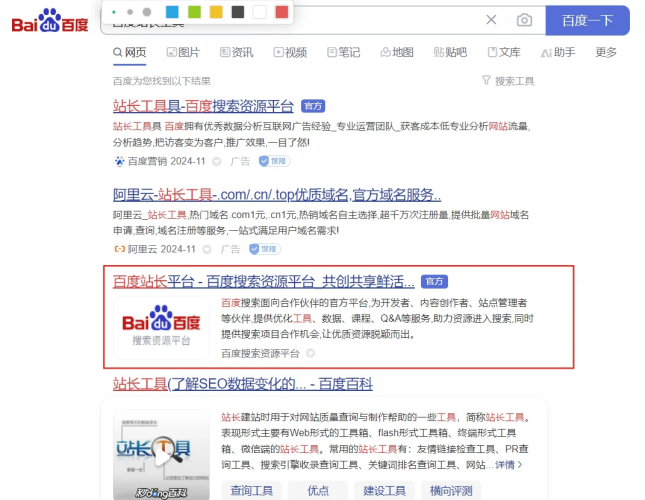Click the Baidu logo
The width and height of the screenshot is (645, 500).
(50, 21)
